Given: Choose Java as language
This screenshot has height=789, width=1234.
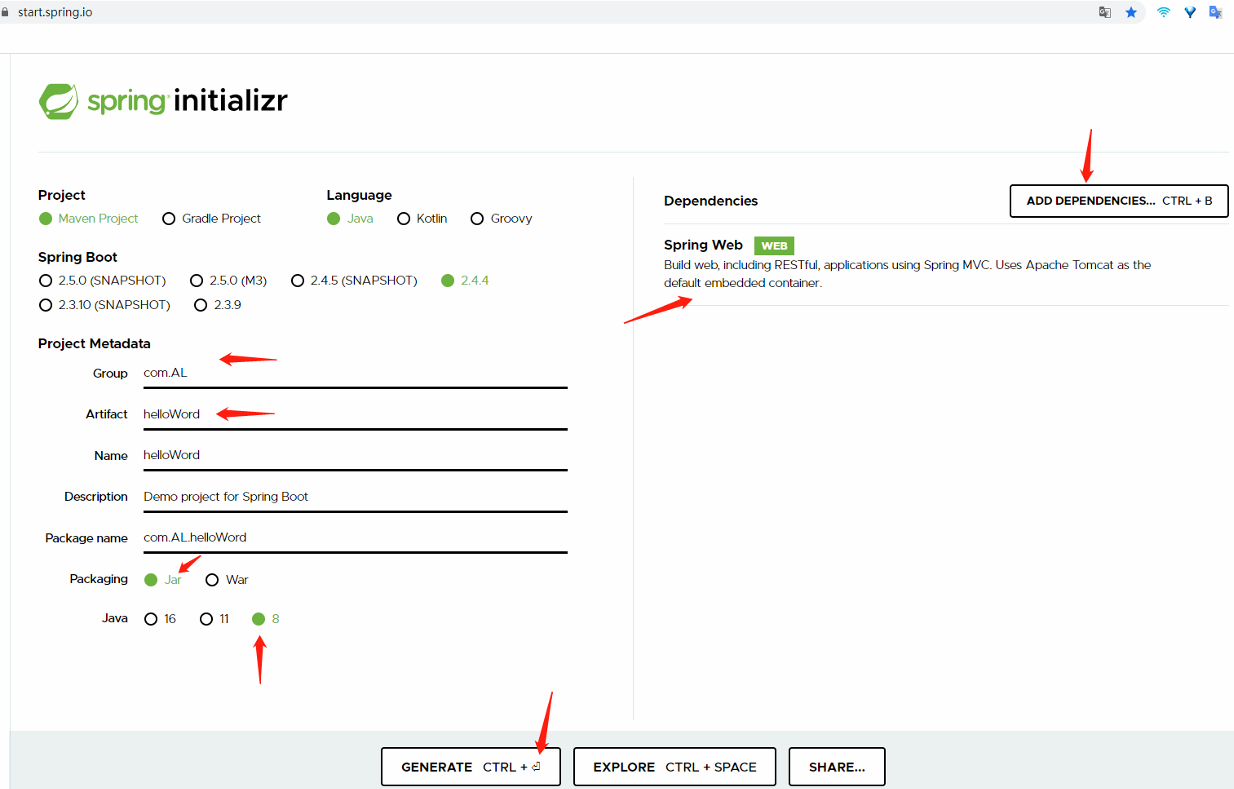Looking at the screenshot, I should pyautogui.click(x=350, y=218).
